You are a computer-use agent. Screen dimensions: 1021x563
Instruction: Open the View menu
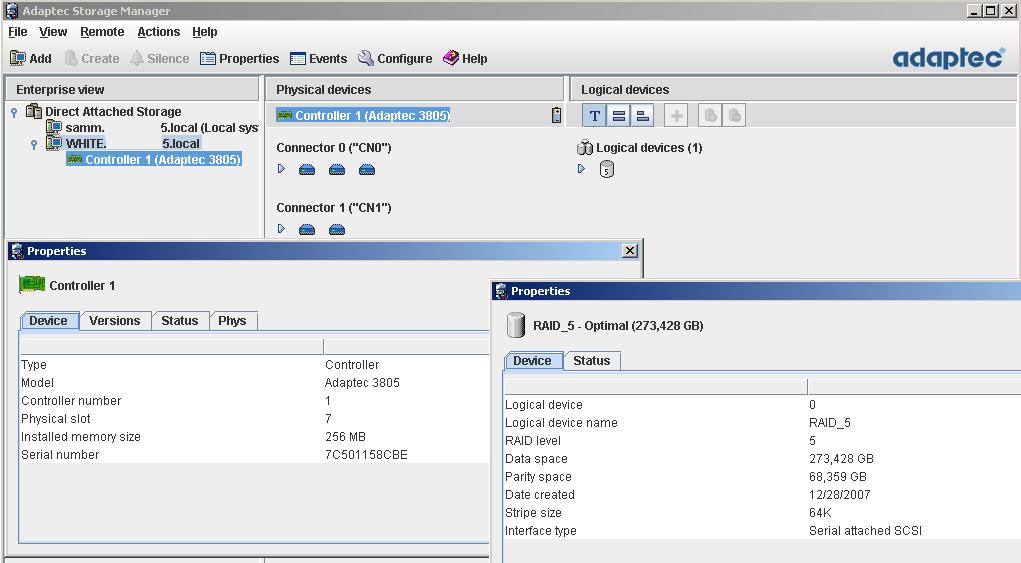click(53, 32)
